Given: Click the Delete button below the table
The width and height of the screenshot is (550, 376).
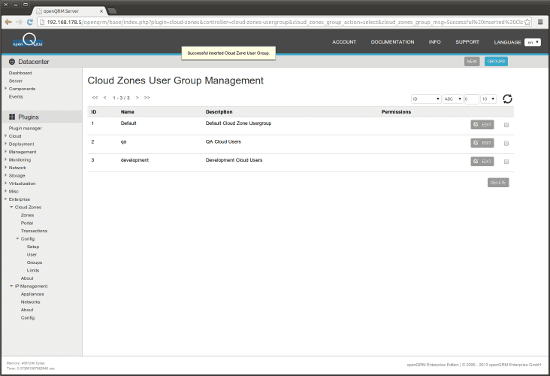Looking at the screenshot, I should click(498, 182).
